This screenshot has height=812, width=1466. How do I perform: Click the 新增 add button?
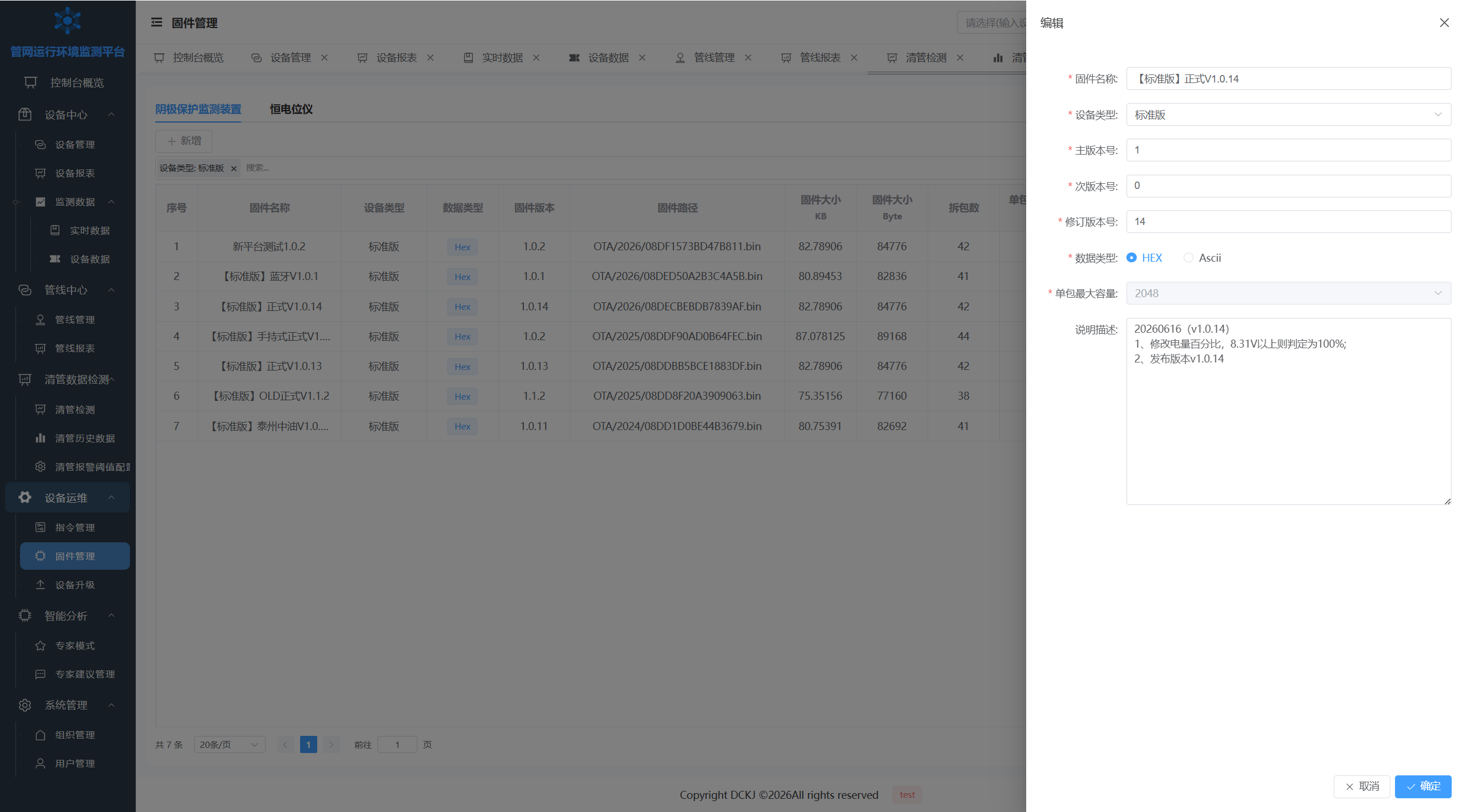(184, 141)
